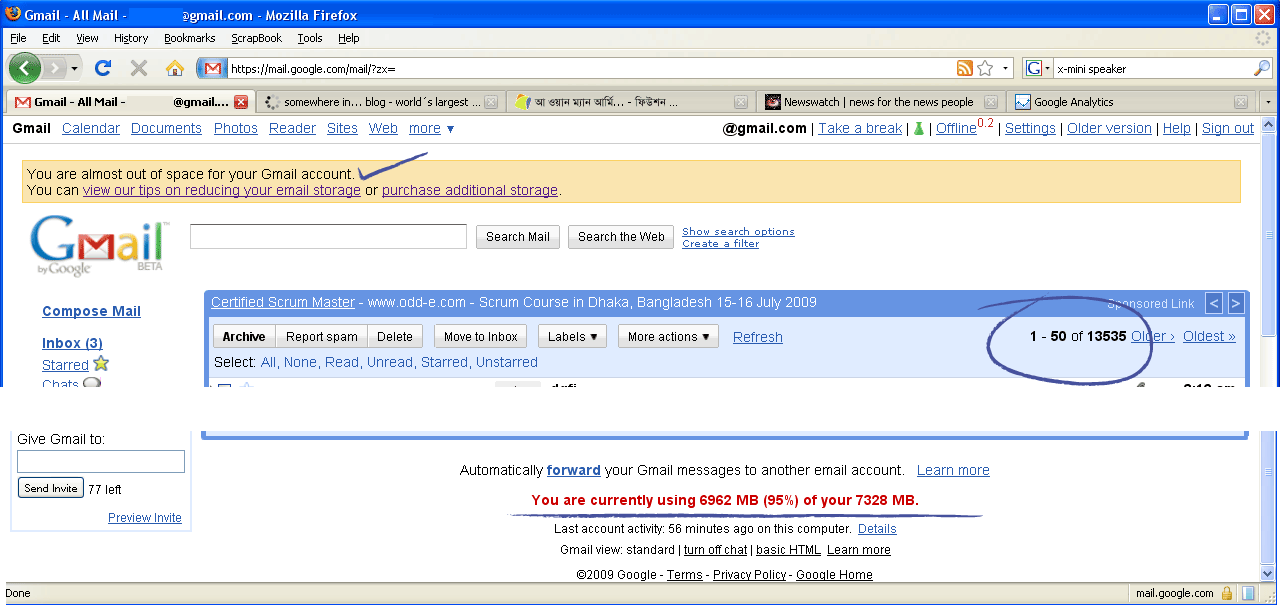This screenshot has width=1280, height=605.
Task: Open Show search options link
Action: (x=738, y=231)
